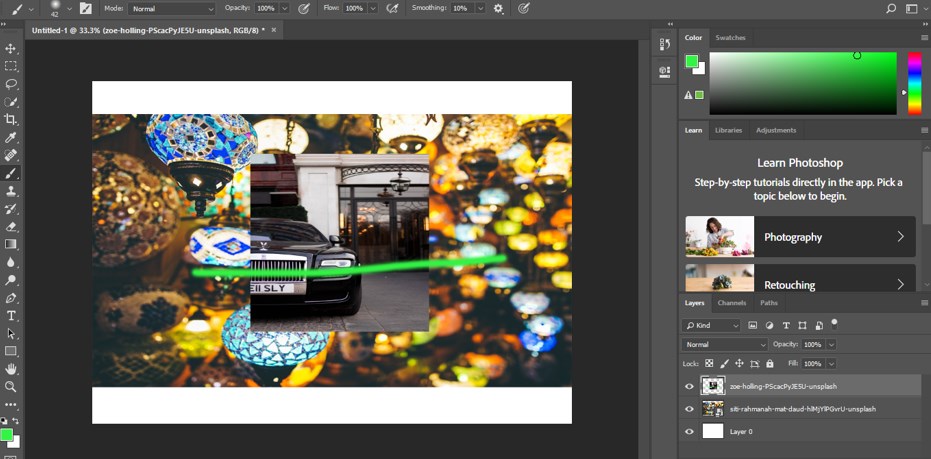Hide the zoe-holling layer
The height and width of the screenshot is (459, 931).
click(689, 387)
